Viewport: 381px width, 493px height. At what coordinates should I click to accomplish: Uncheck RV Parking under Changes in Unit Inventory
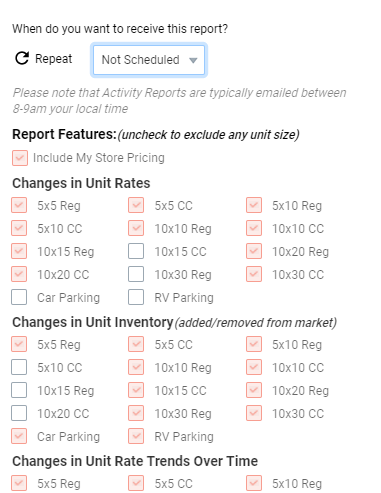pos(136,436)
